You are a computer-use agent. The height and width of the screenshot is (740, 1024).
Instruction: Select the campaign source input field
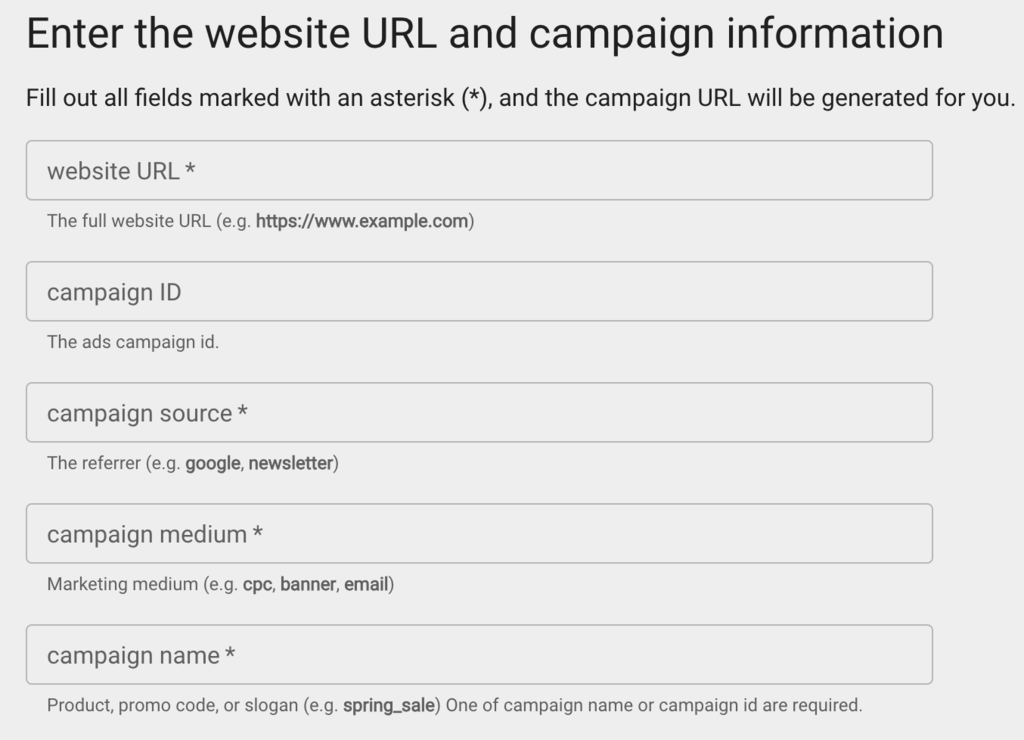click(479, 413)
